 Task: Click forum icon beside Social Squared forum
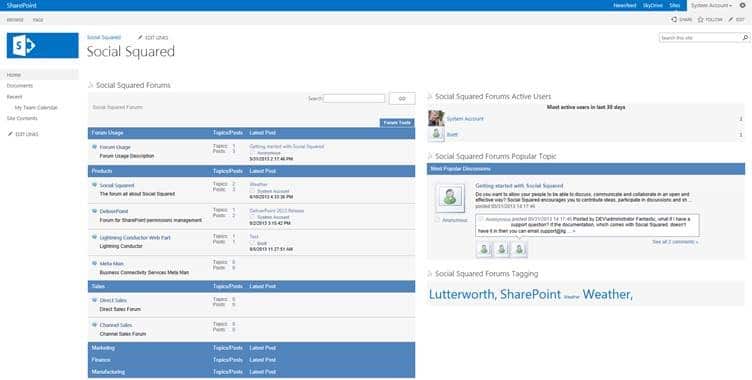[94, 185]
